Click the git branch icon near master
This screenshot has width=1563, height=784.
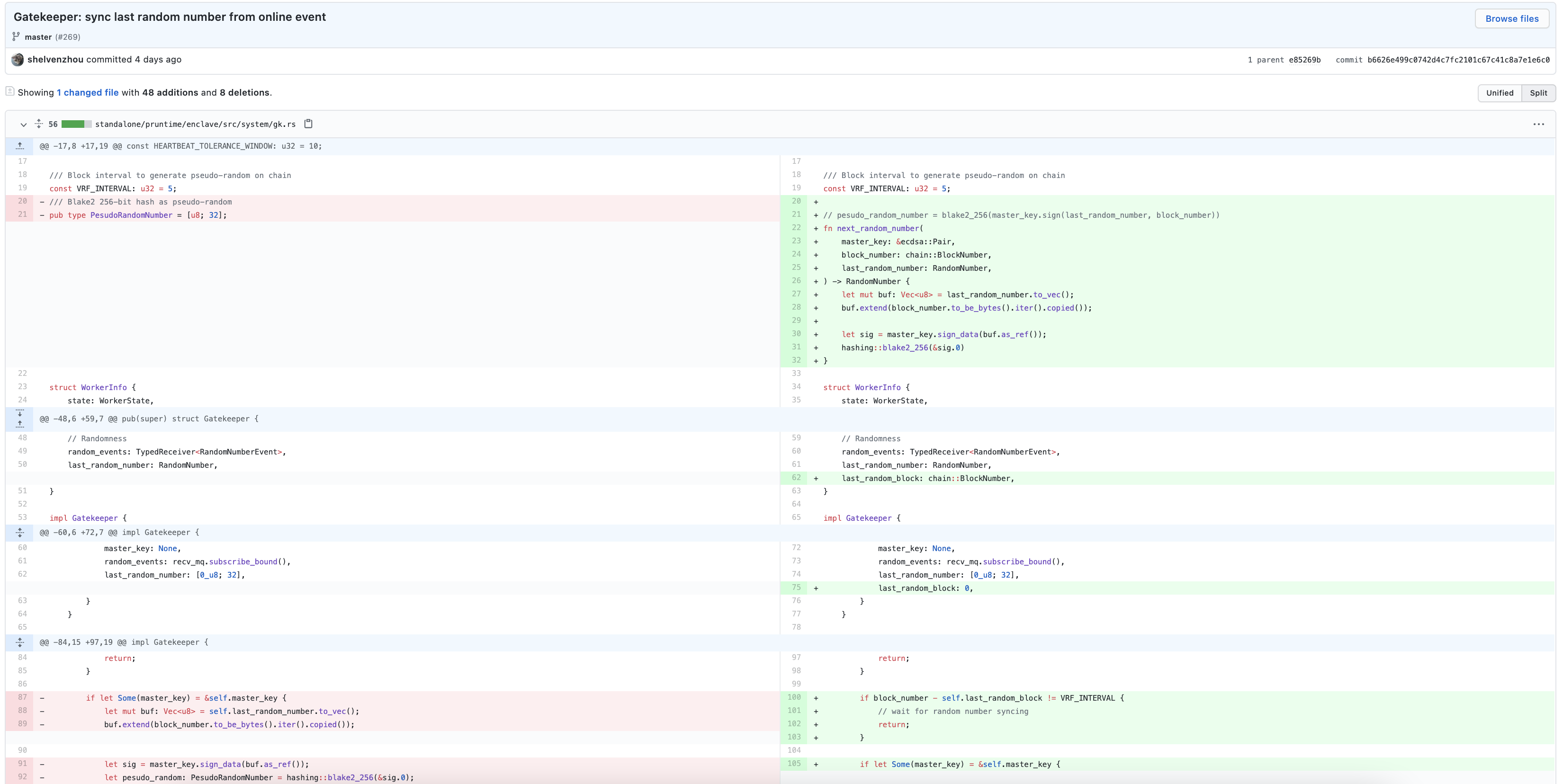pyautogui.click(x=17, y=36)
